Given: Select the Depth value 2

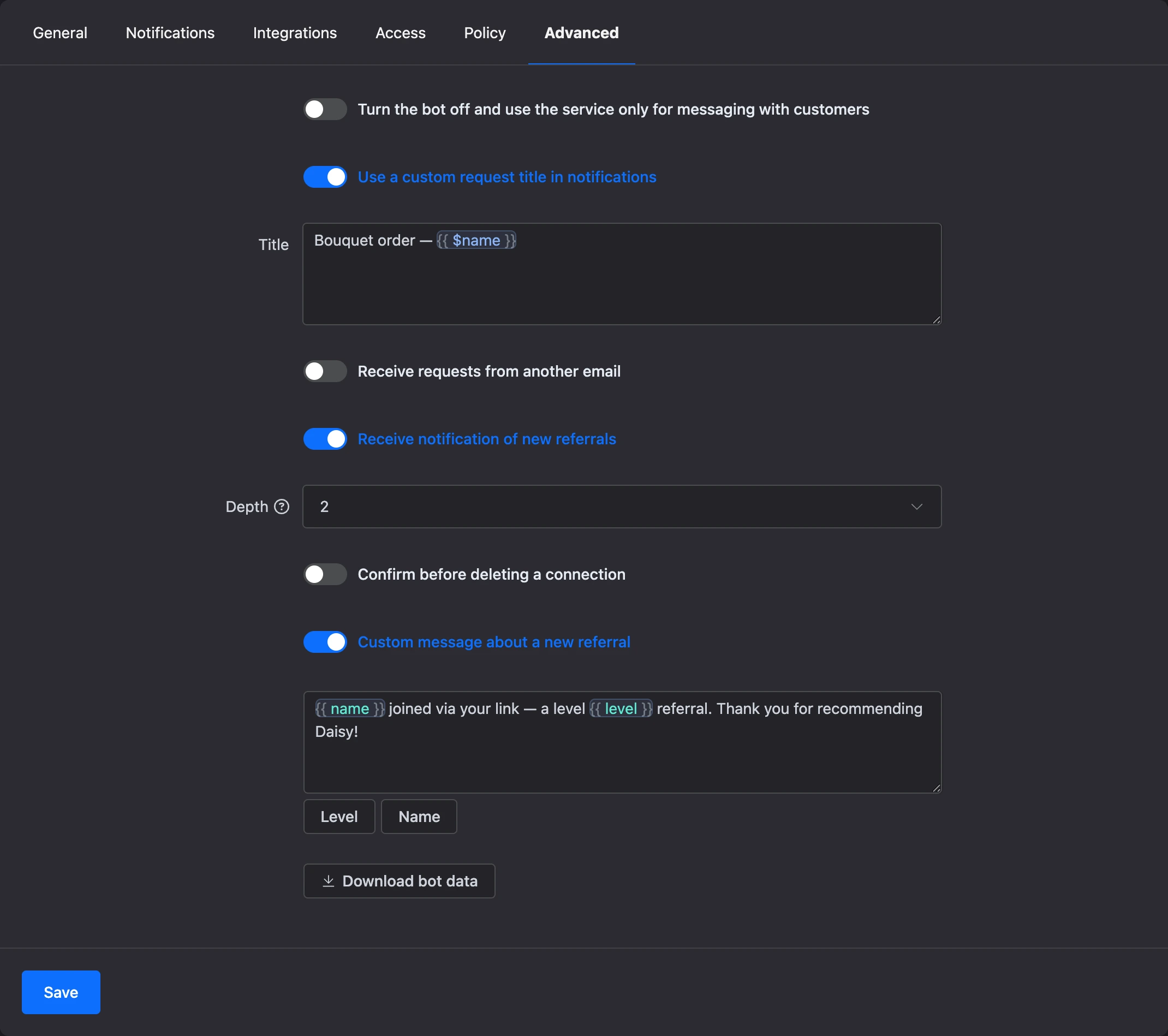Looking at the screenshot, I should [x=324, y=507].
